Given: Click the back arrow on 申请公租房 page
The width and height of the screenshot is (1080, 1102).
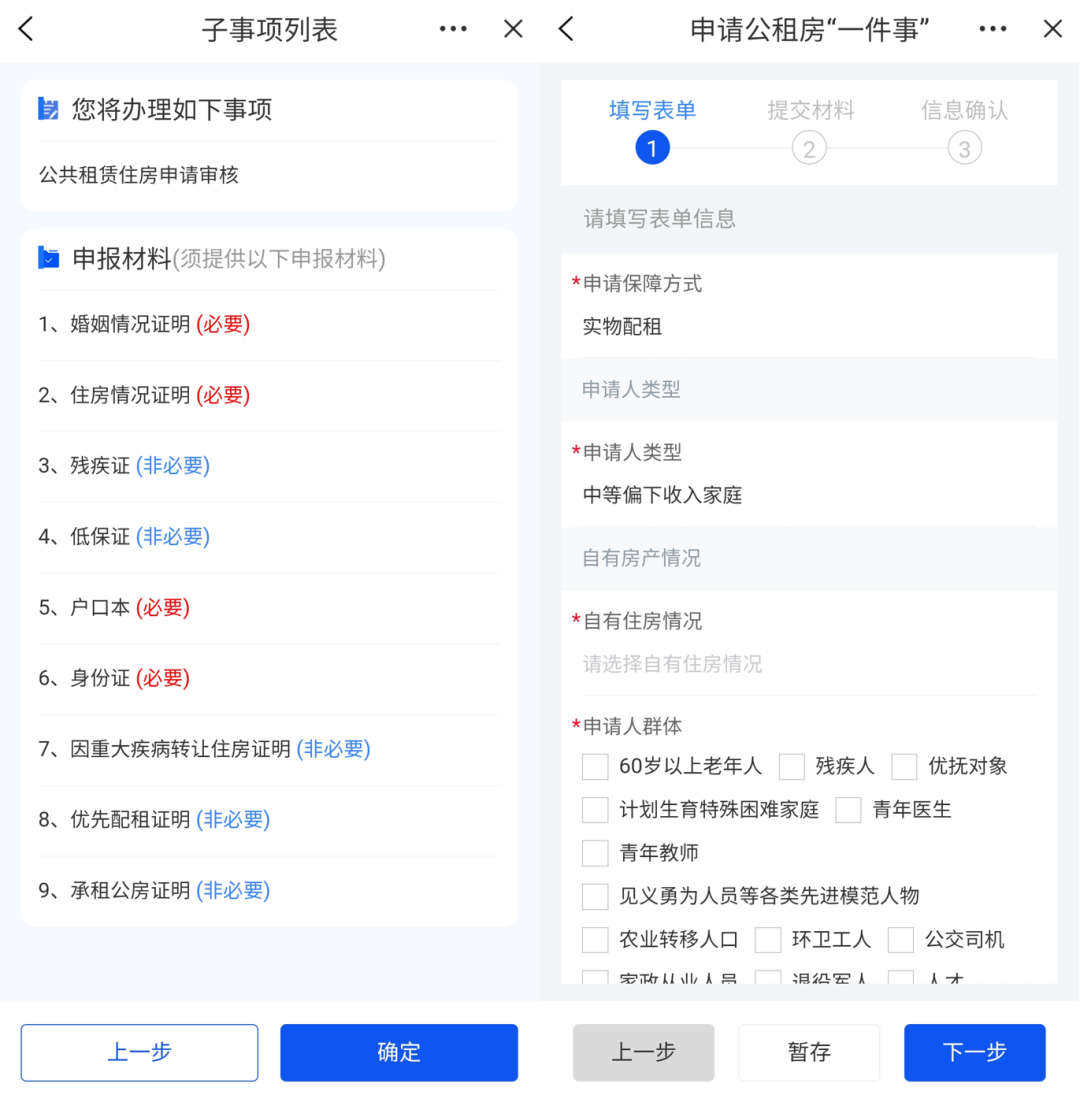Looking at the screenshot, I should (x=566, y=29).
